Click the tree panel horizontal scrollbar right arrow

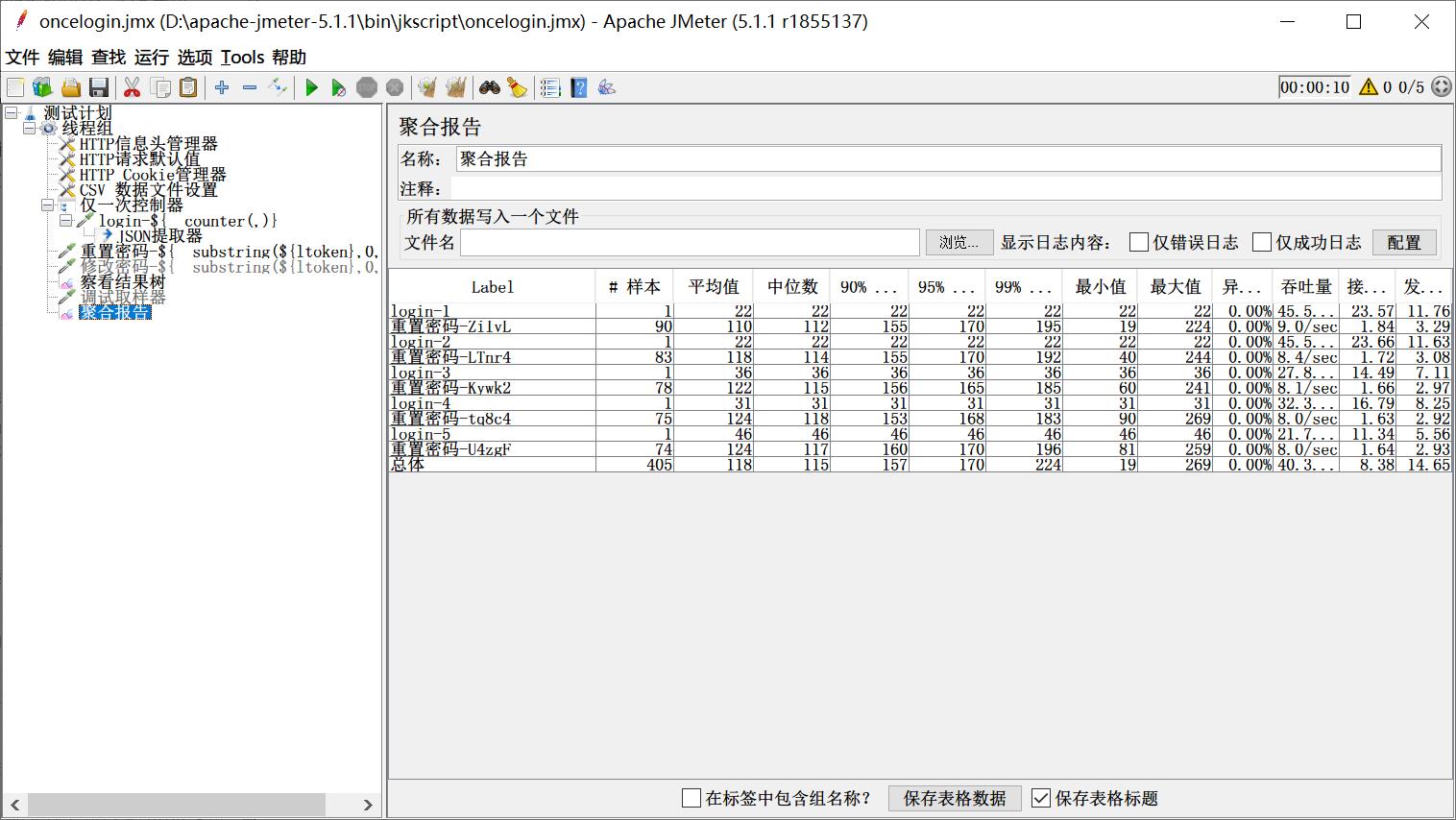point(368,805)
